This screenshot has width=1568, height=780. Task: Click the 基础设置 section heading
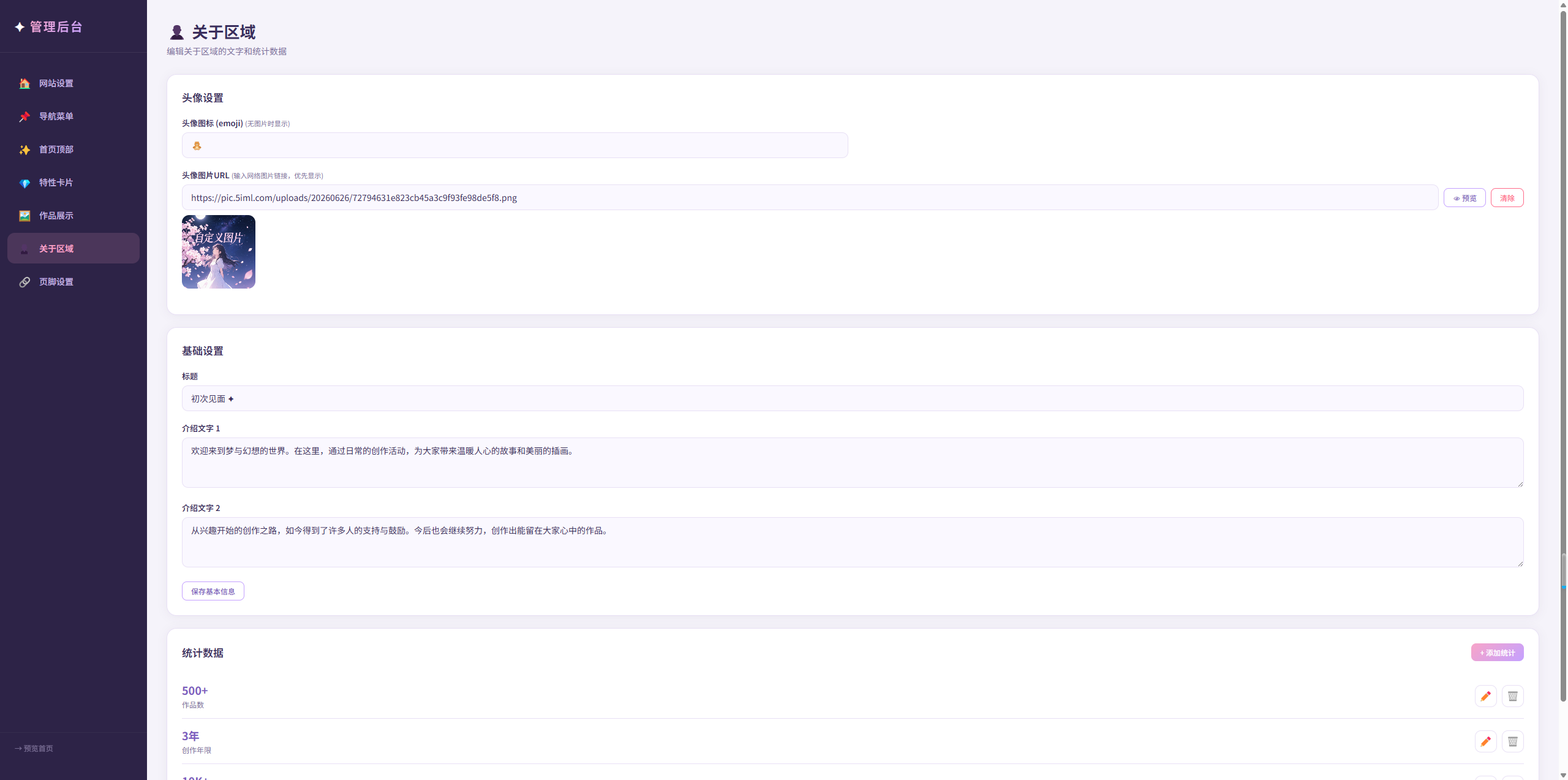(203, 351)
